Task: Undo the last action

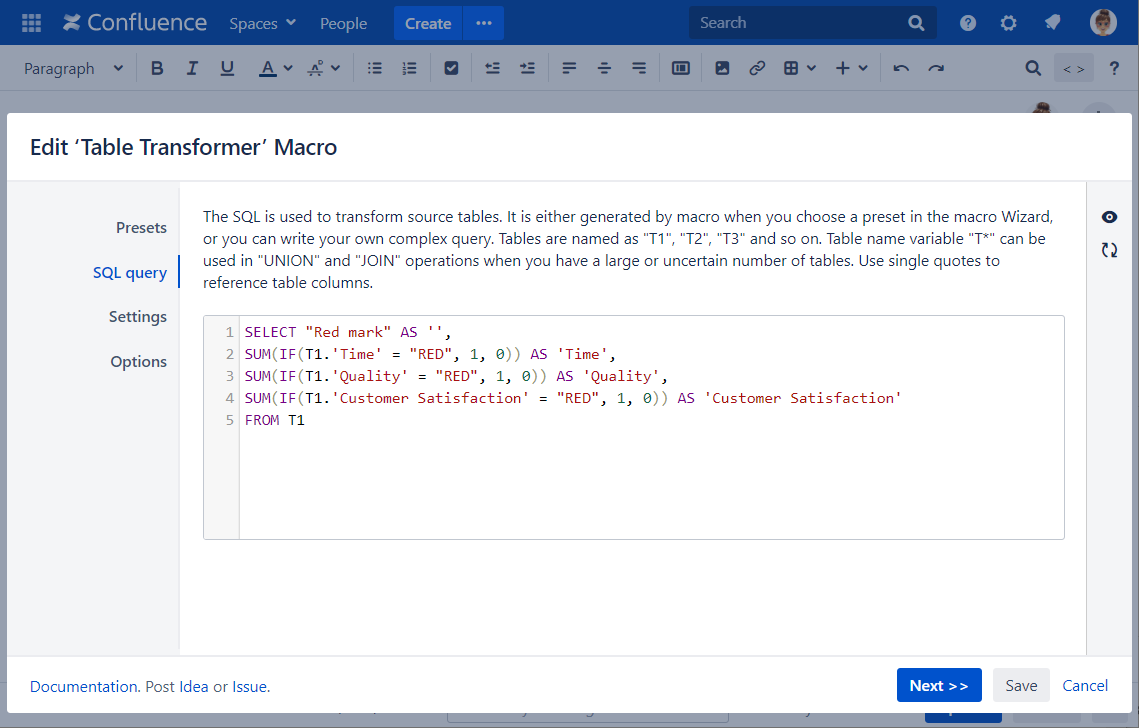Action: [x=901, y=68]
